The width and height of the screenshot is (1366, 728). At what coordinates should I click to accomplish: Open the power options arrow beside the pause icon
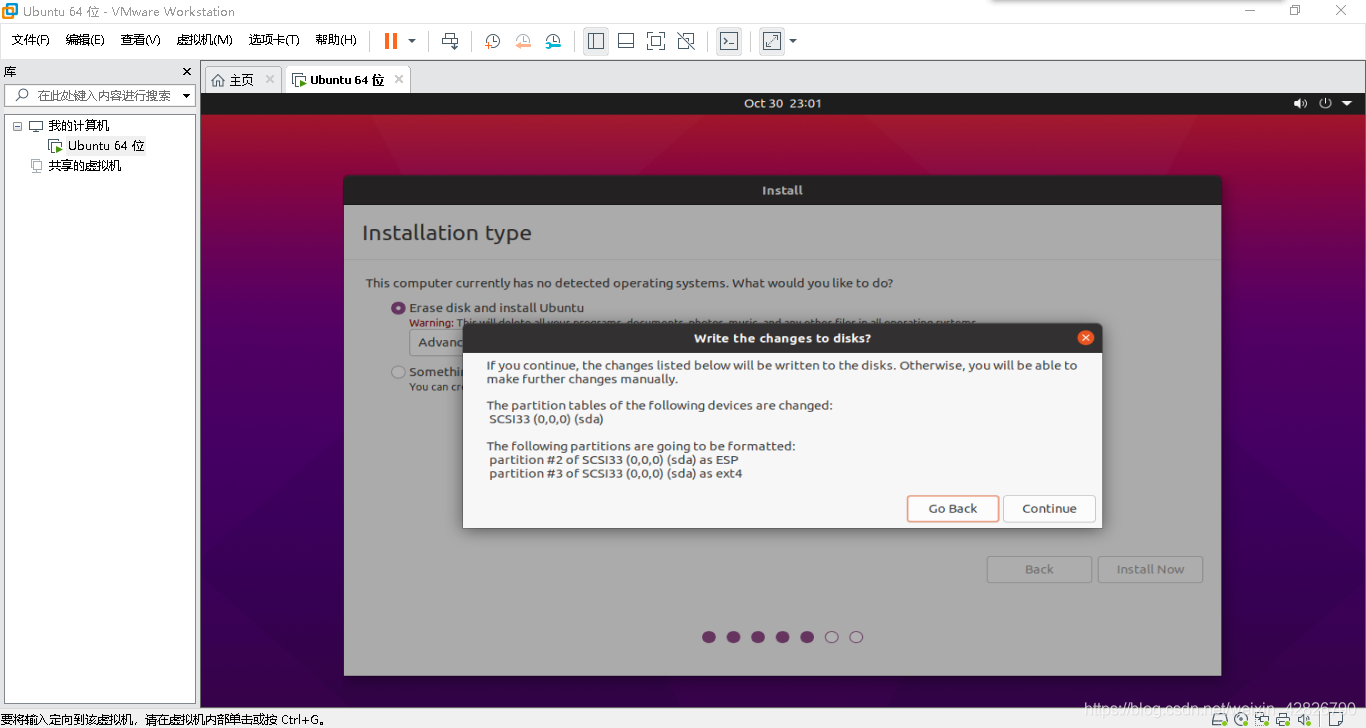point(412,41)
